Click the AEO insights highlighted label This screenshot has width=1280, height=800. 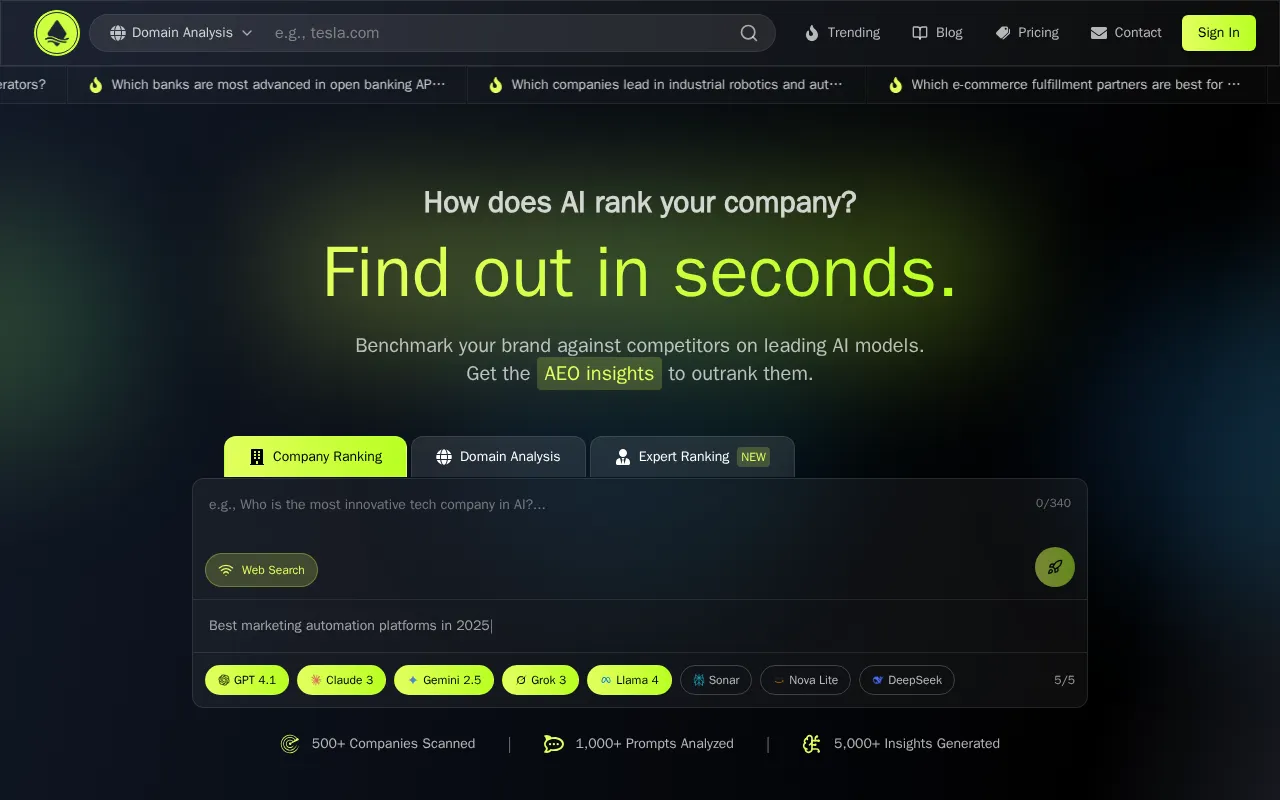click(599, 374)
